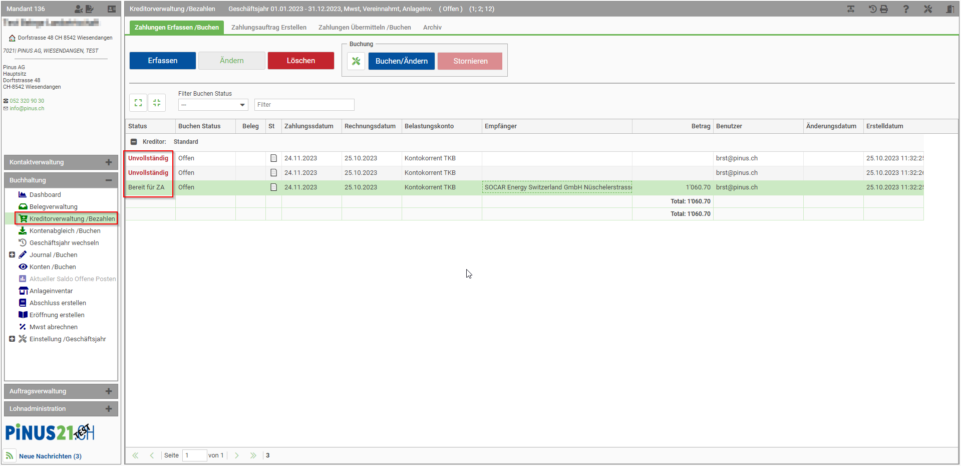Open Dashboard in the Buchhaltung menu
The height and width of the screenshot is (466, 961).
coord(45,194)
